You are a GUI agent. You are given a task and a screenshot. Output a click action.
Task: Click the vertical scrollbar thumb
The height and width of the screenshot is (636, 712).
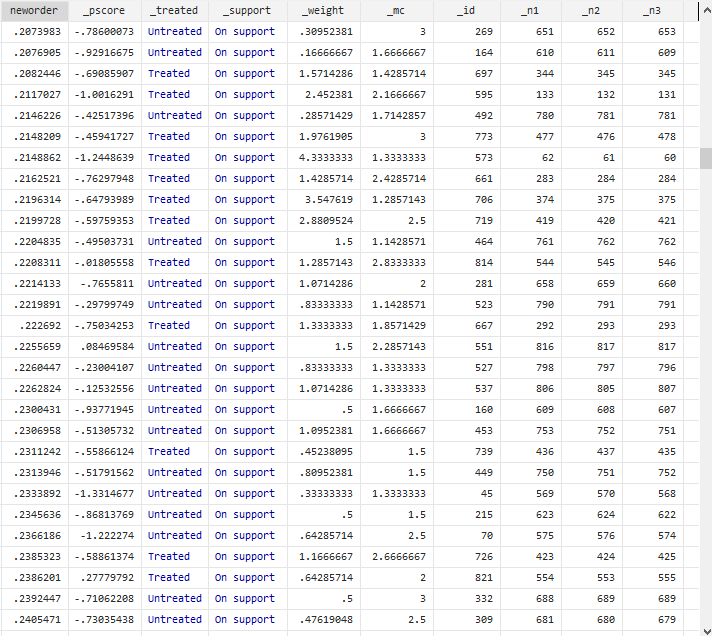[x=706, y=158]
